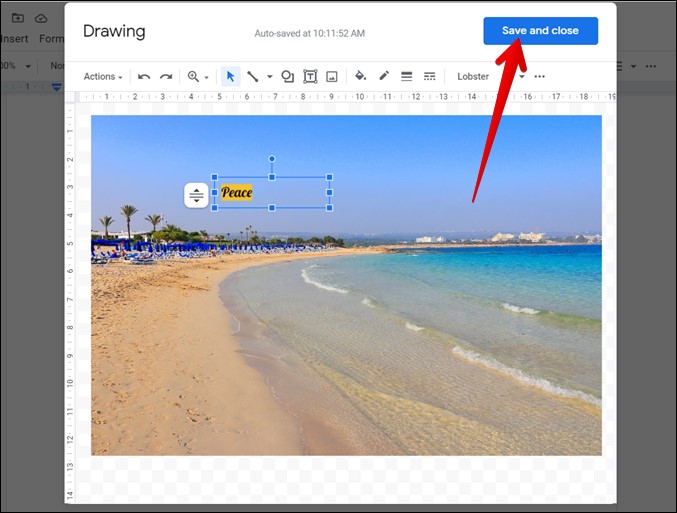Redo the last drawing action

[166, 77]
